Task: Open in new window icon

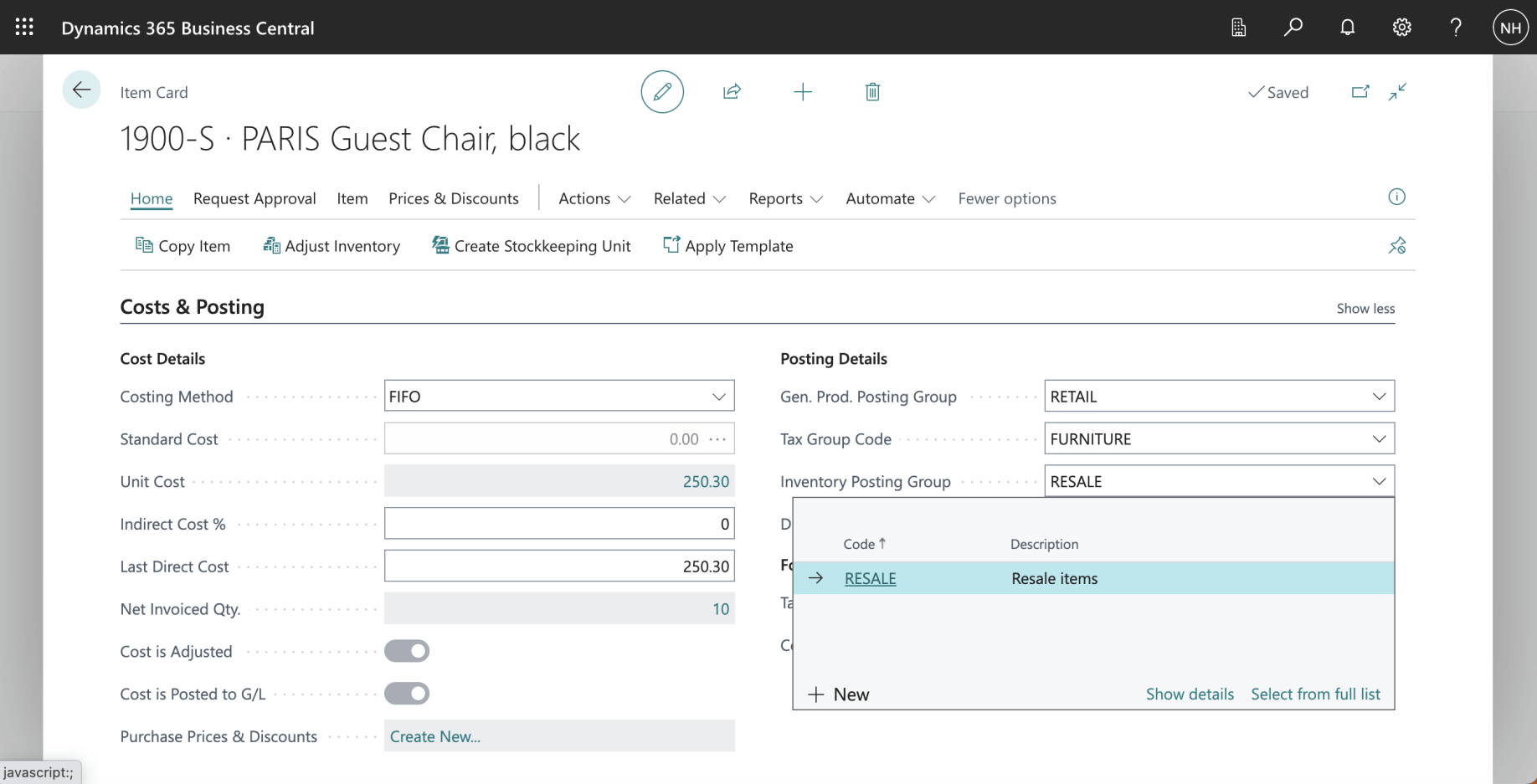Action: coord(1360,92)
